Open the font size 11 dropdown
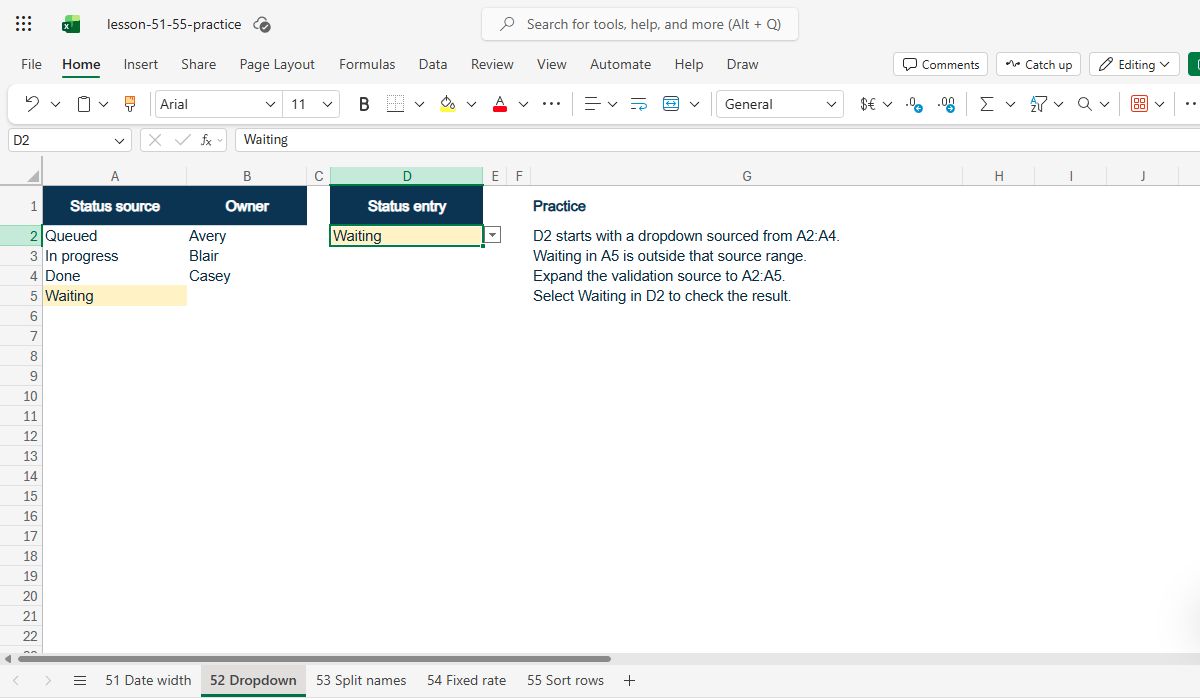The width and height of the screenshot is (1200, 700). 327,104
